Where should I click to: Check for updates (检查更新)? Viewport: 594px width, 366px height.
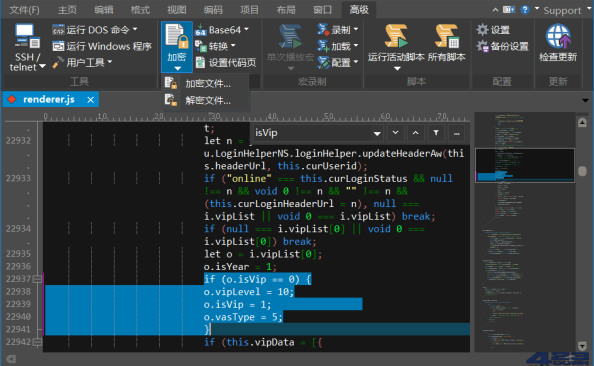click(x=558, y=42)
